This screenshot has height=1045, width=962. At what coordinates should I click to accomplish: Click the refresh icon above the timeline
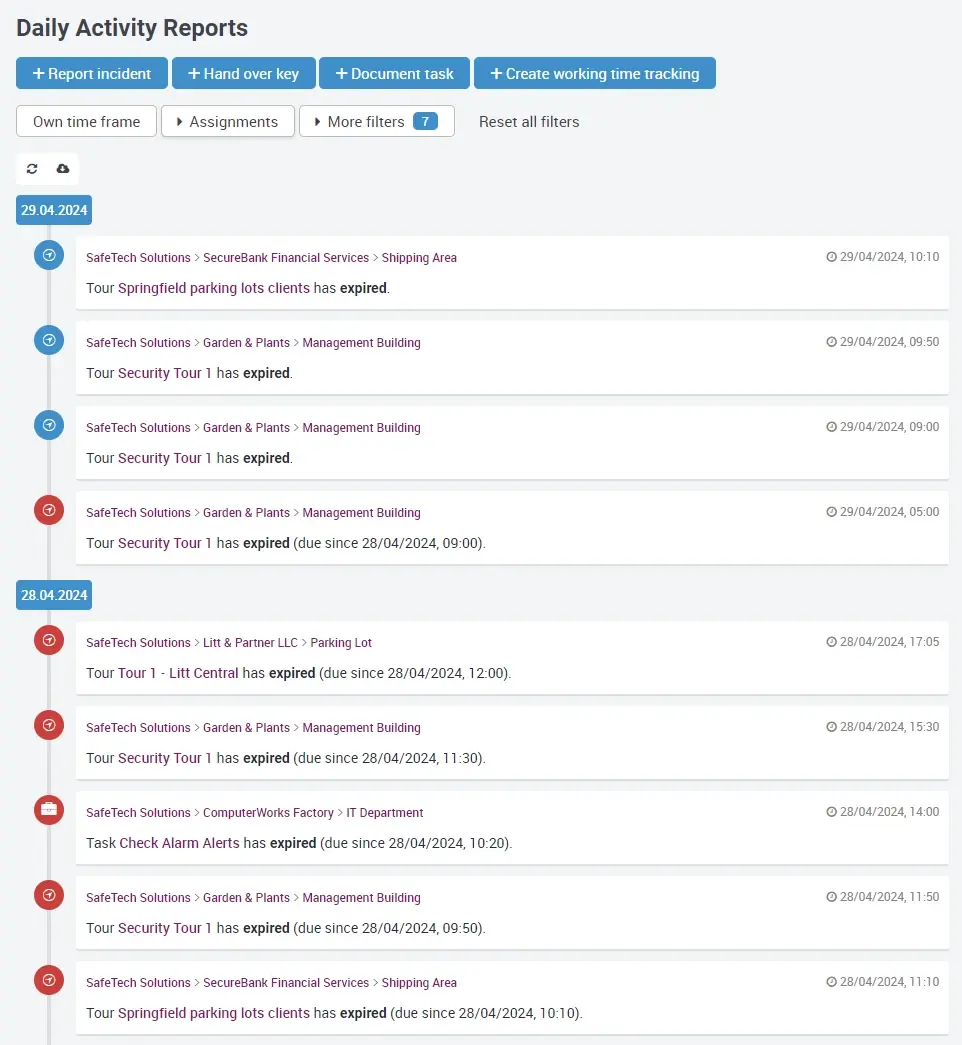point(32,169)
